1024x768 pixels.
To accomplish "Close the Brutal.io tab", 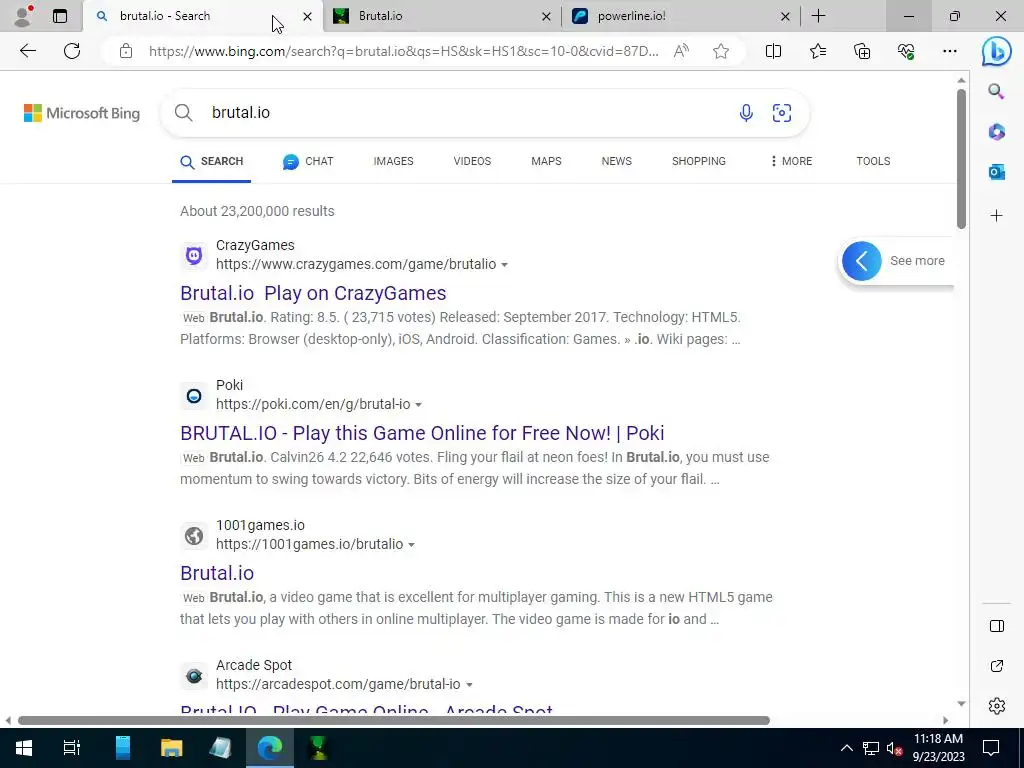I will 547,16.
